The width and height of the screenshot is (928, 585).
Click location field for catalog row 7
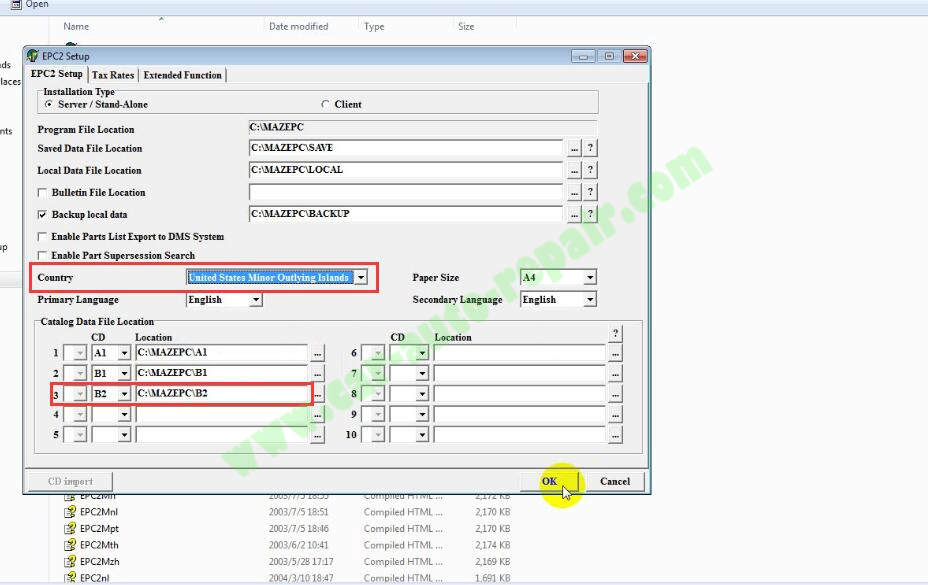coord(520,374)
